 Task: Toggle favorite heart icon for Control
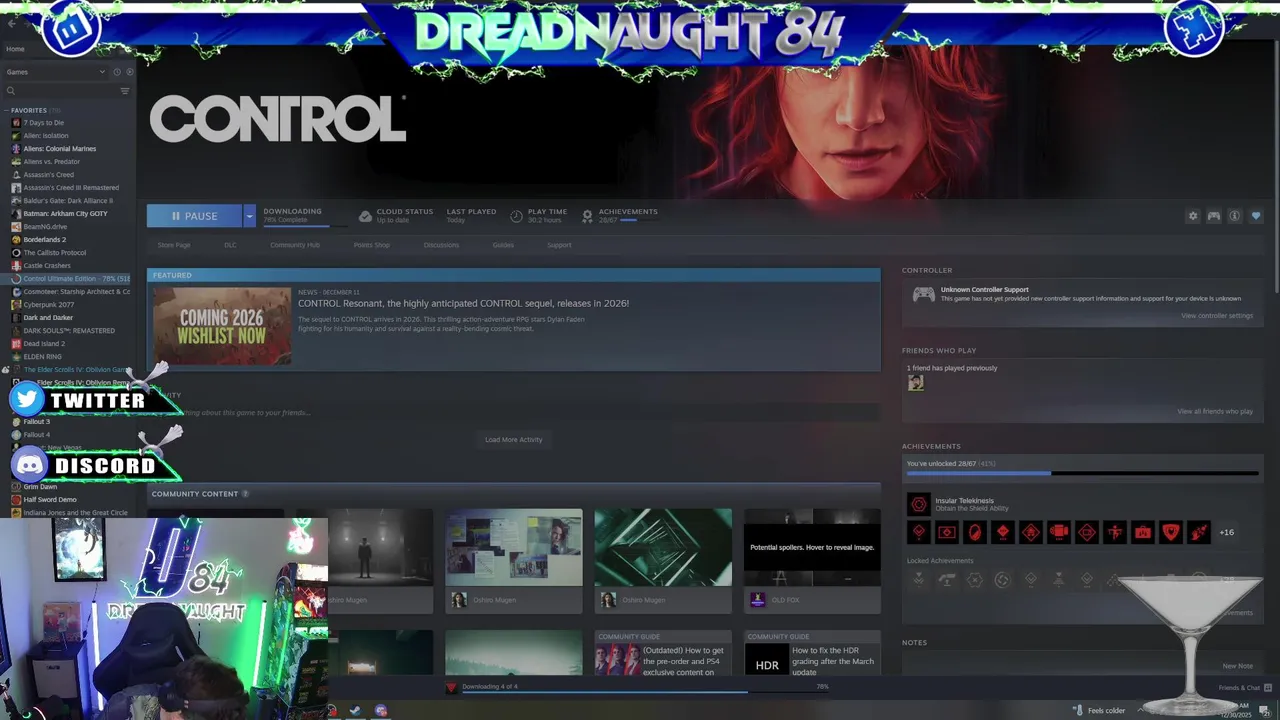tap(1256, 216)
